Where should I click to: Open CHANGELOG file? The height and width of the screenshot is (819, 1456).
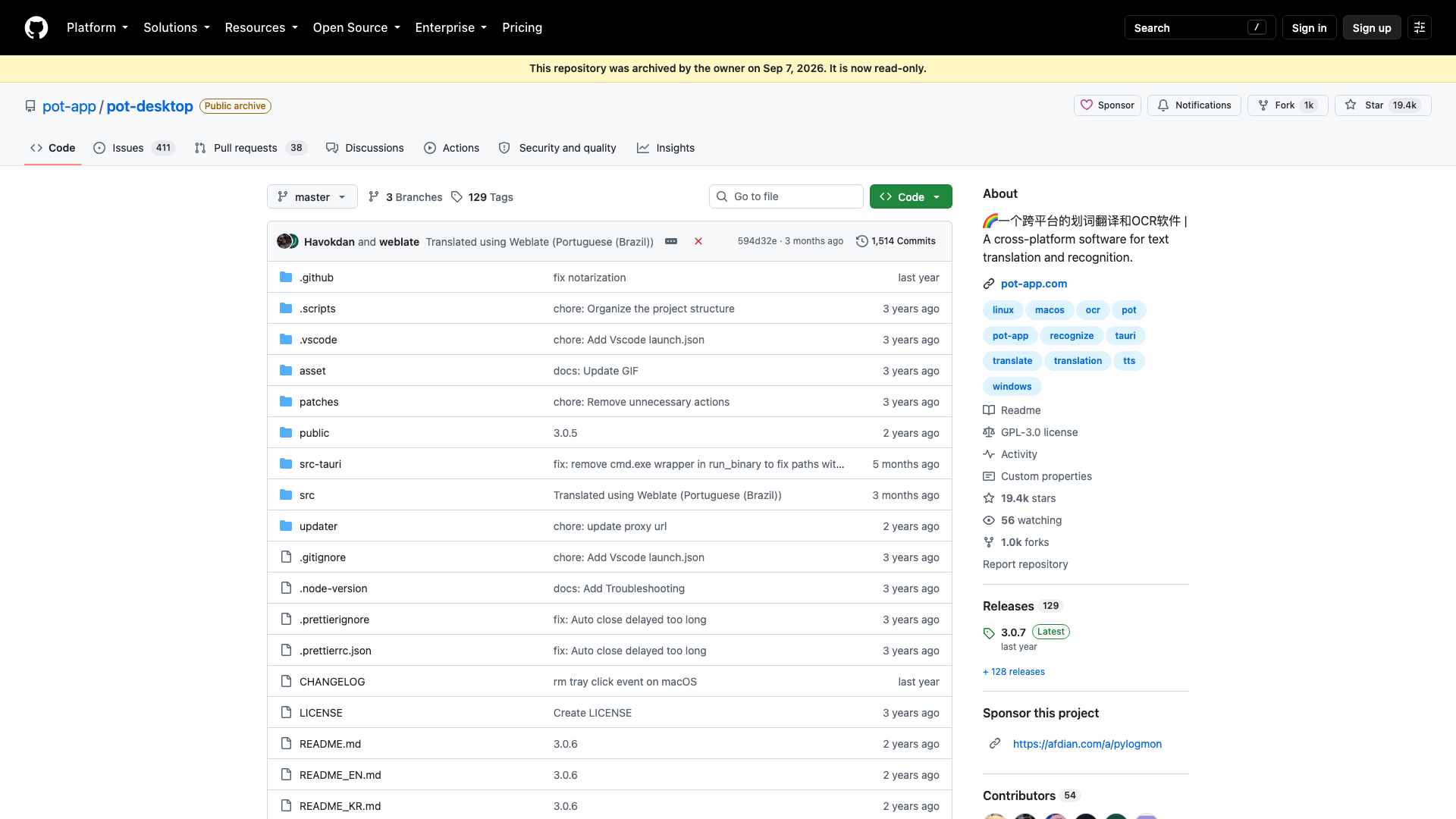(x=332, y=682)
